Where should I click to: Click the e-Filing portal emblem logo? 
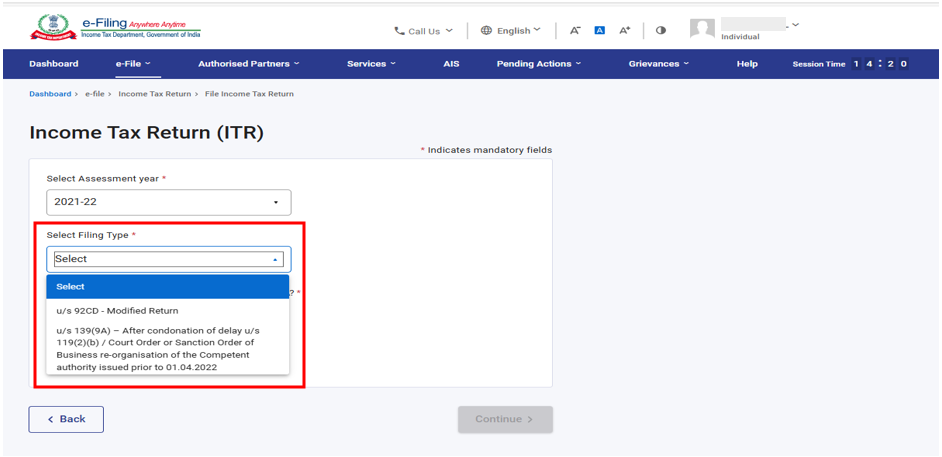pyautogui.click(x=53, y=28)
